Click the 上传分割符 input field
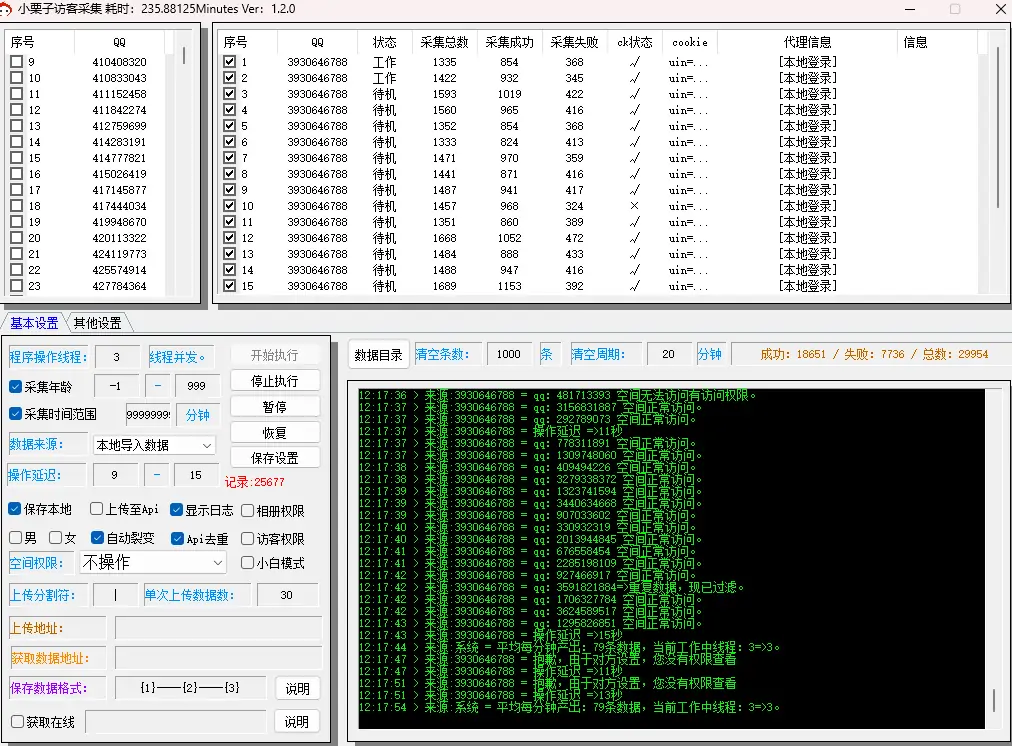Viewport: 1012px width, 746px height. pyautogui.click(x=116, y=595)
